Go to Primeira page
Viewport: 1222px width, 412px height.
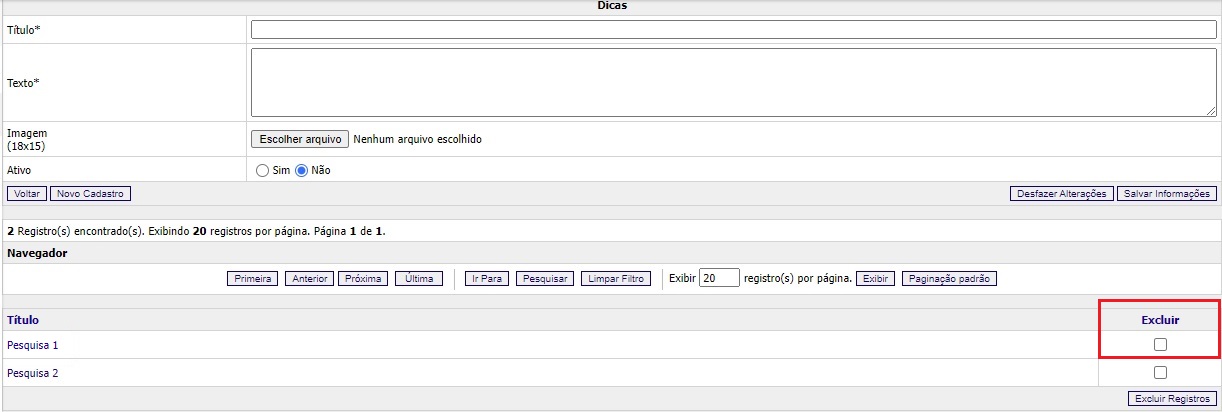point(253,279)
